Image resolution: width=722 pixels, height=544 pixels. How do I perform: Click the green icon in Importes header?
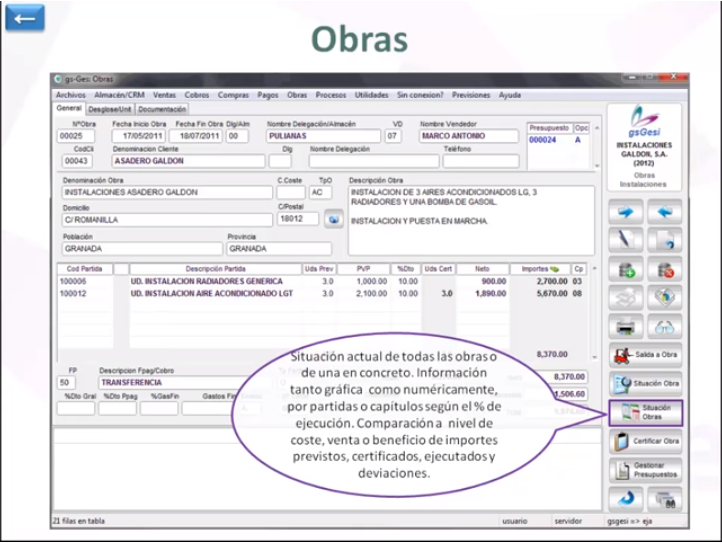click(554, 269)
